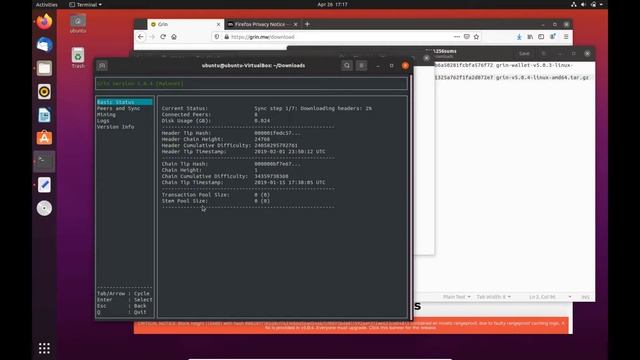Screen dimensions: 640x360
Task: Open the Text Editor dock icon
Action: click(x=44, y=185)
